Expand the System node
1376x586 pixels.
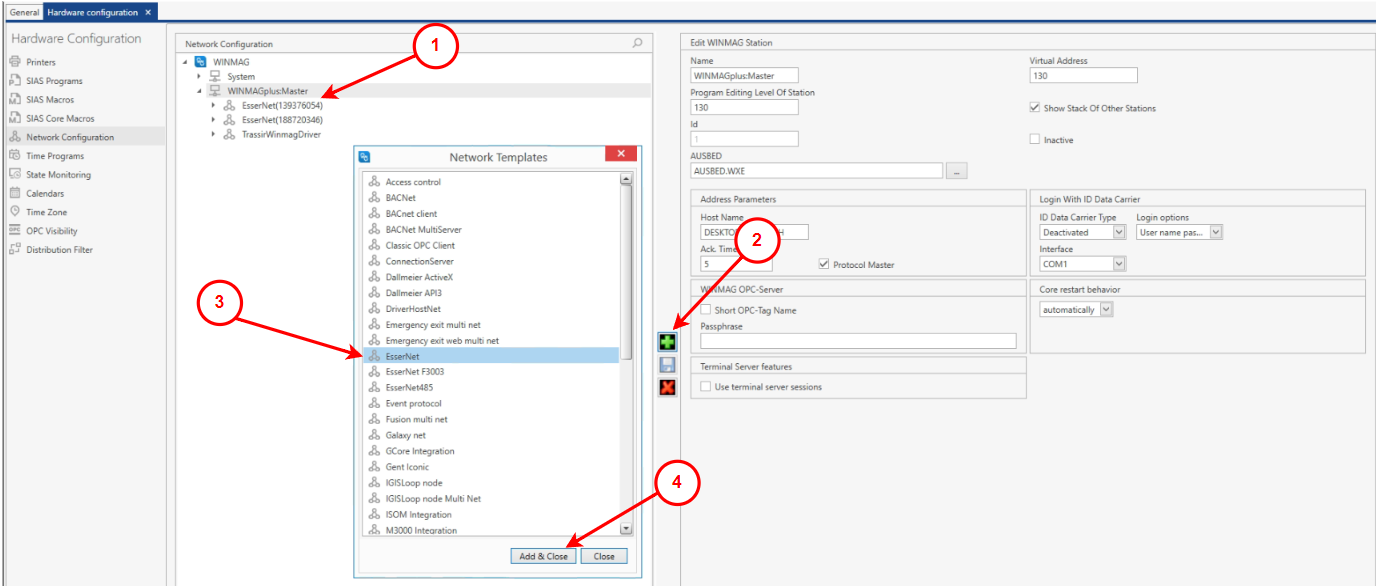200,76
